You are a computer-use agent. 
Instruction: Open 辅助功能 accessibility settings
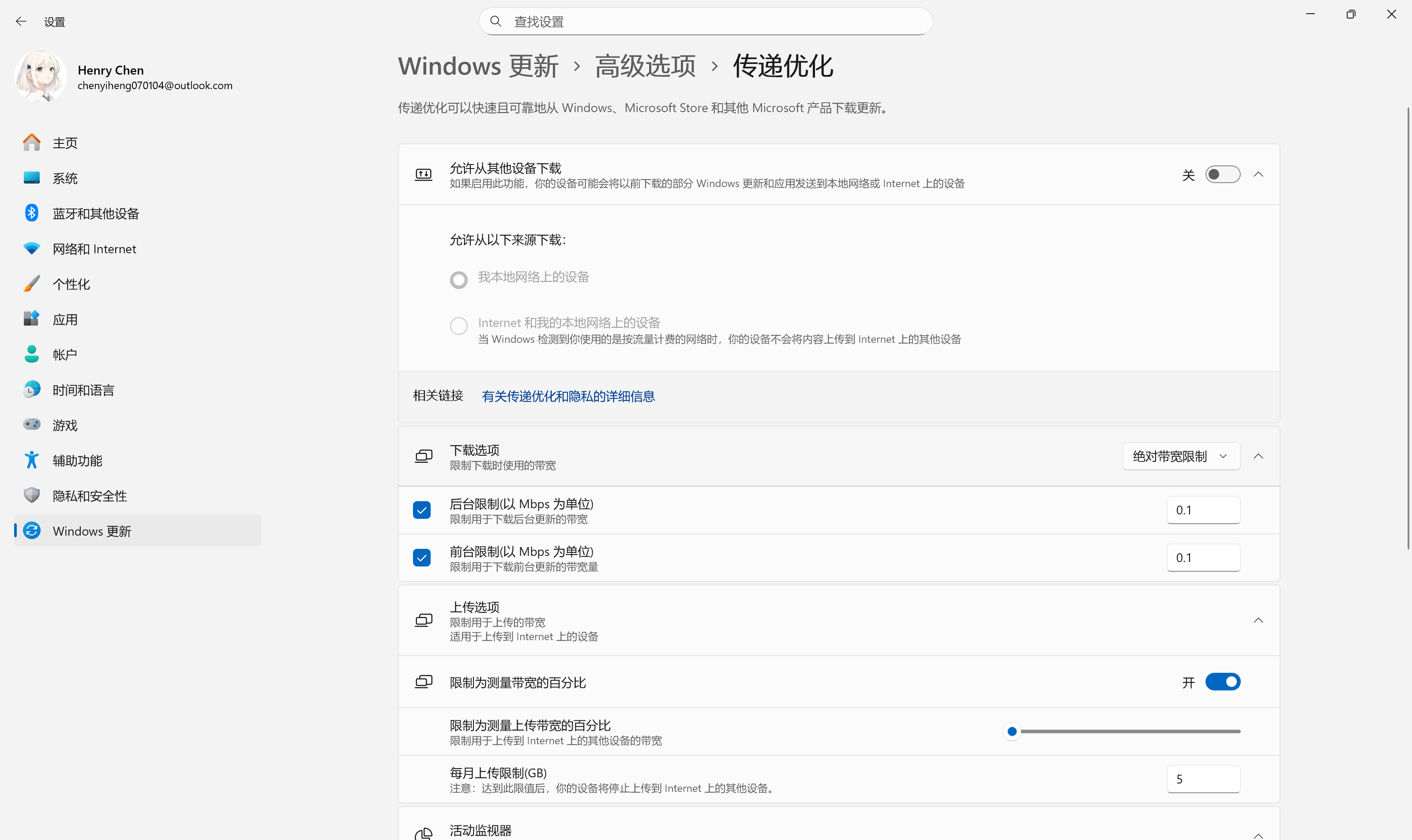[77, 461]
